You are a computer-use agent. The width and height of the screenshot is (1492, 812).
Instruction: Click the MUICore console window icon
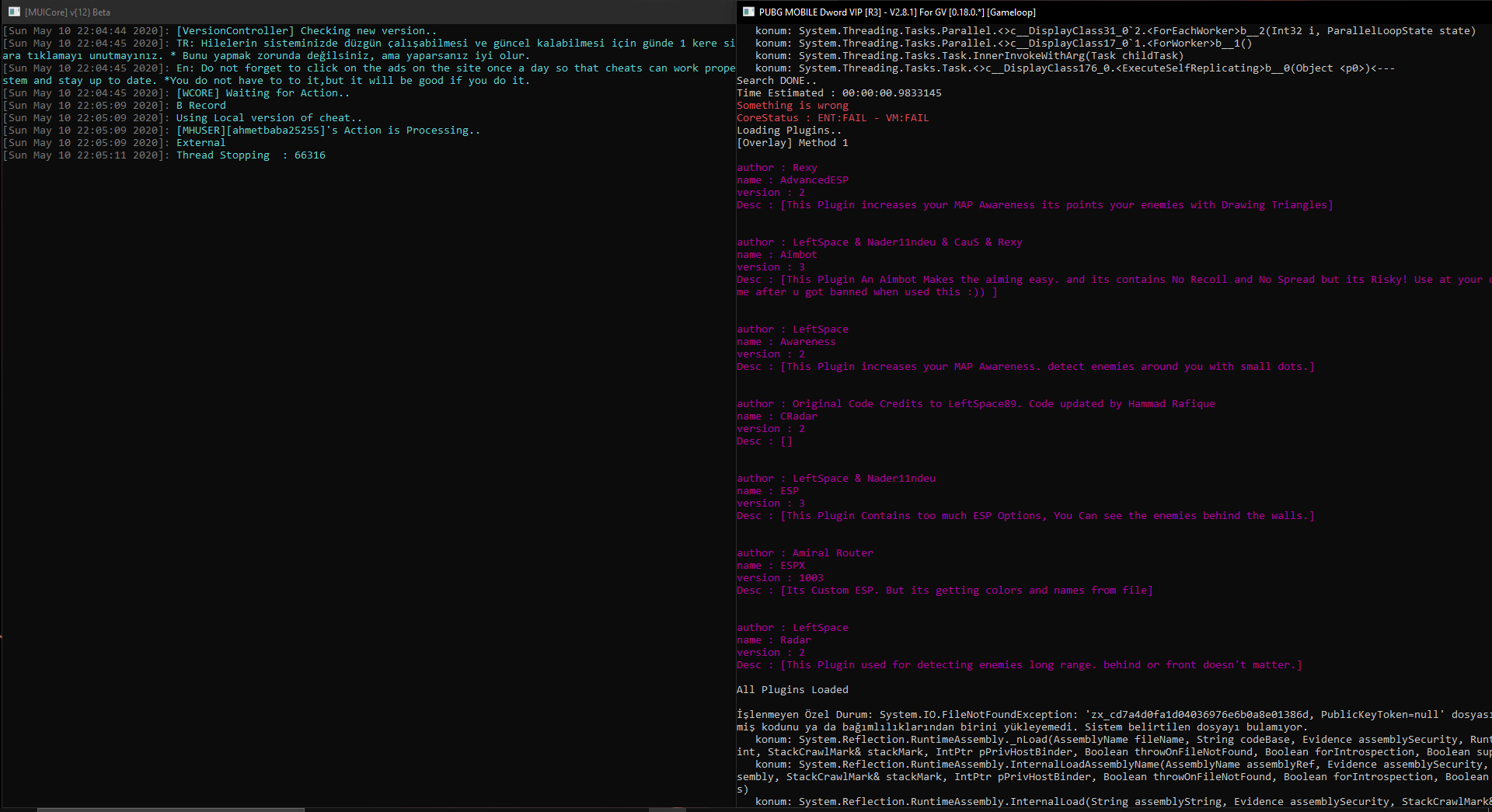click(14, 12)
